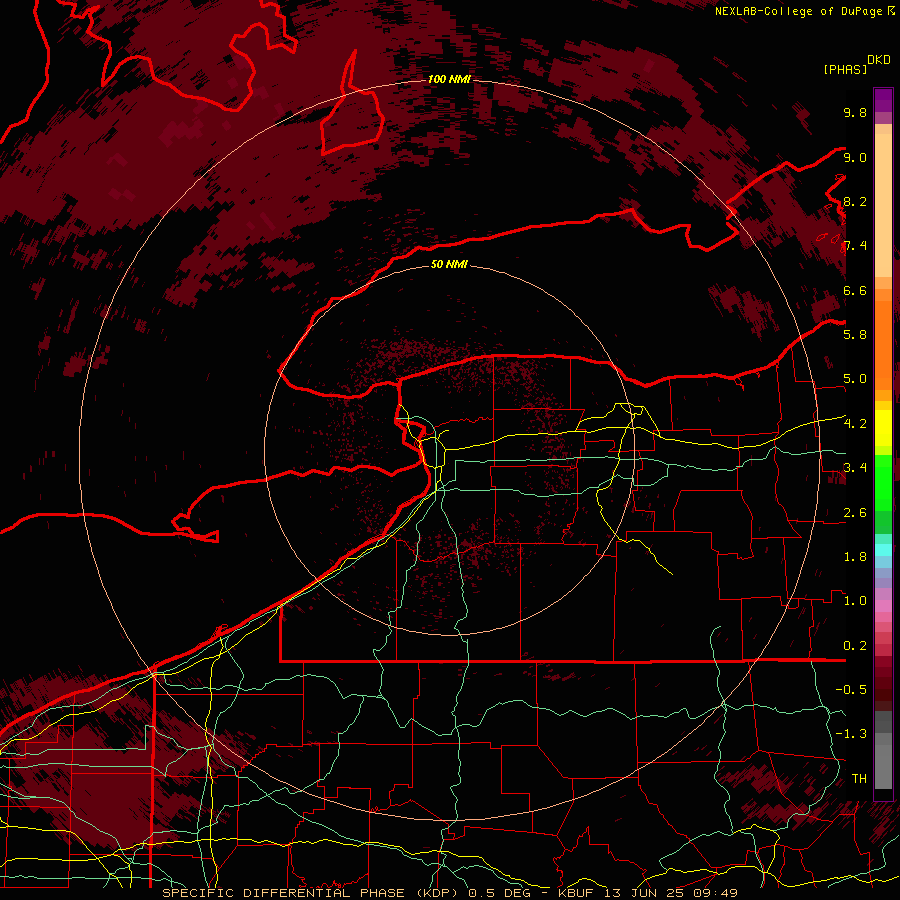Click the 6.6 value on the color scale
This screenshot has width=900, height=900.
855,290
